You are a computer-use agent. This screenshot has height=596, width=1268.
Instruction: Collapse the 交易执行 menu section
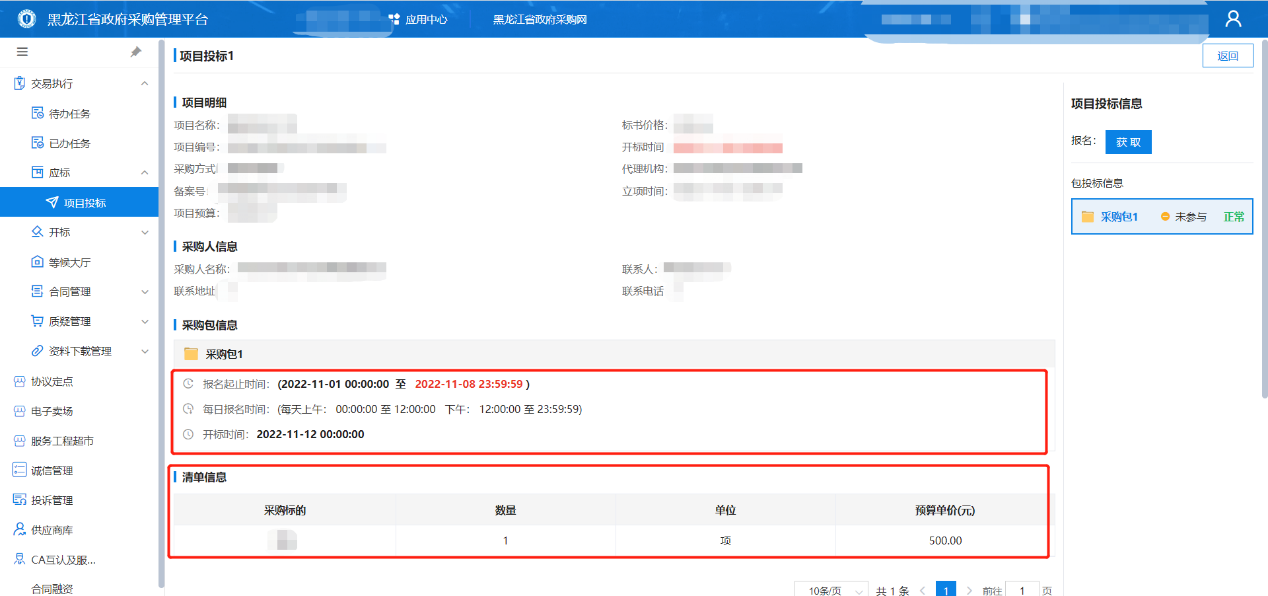(x=144, y=84)
